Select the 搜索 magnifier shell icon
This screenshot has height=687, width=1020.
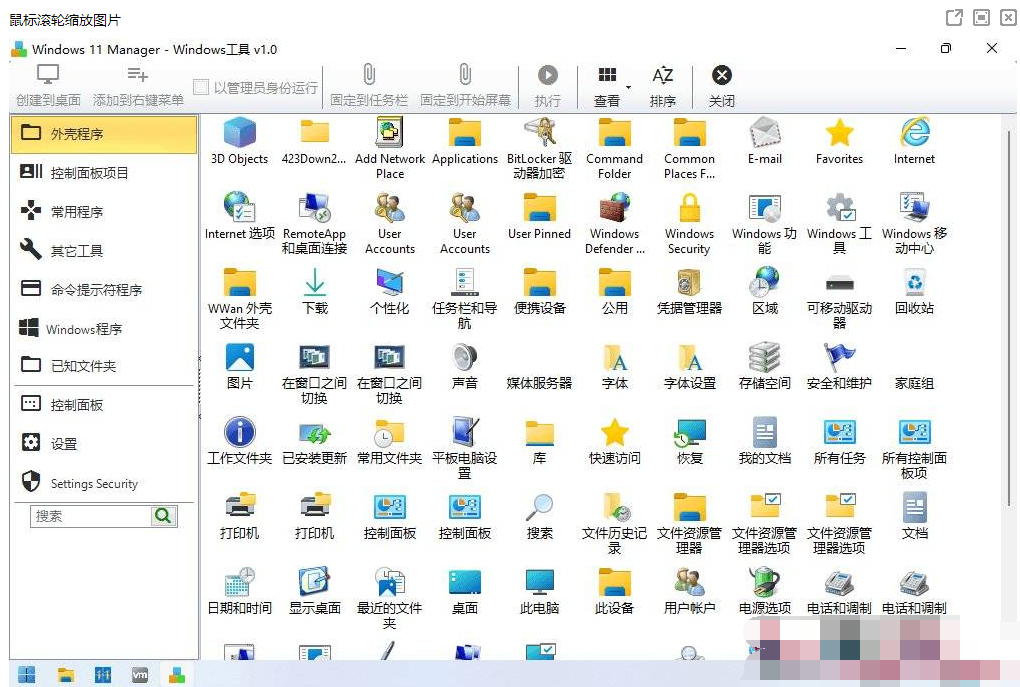(539, 515)
